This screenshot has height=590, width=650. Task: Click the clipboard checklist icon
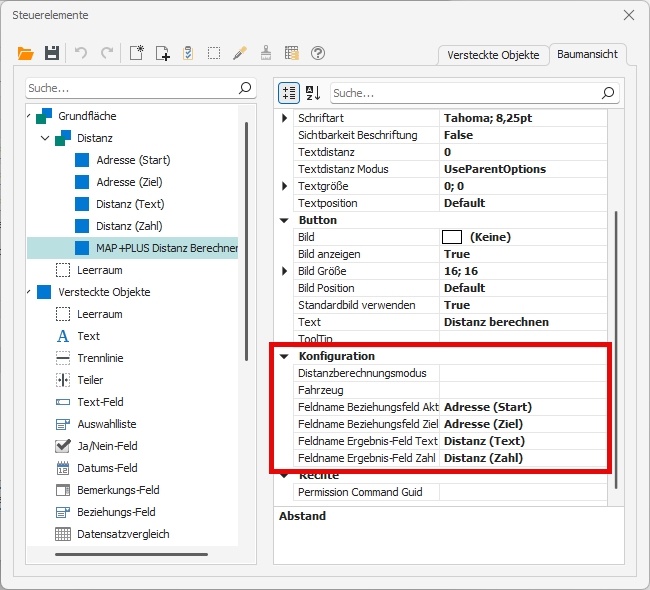tap(188, 53)
